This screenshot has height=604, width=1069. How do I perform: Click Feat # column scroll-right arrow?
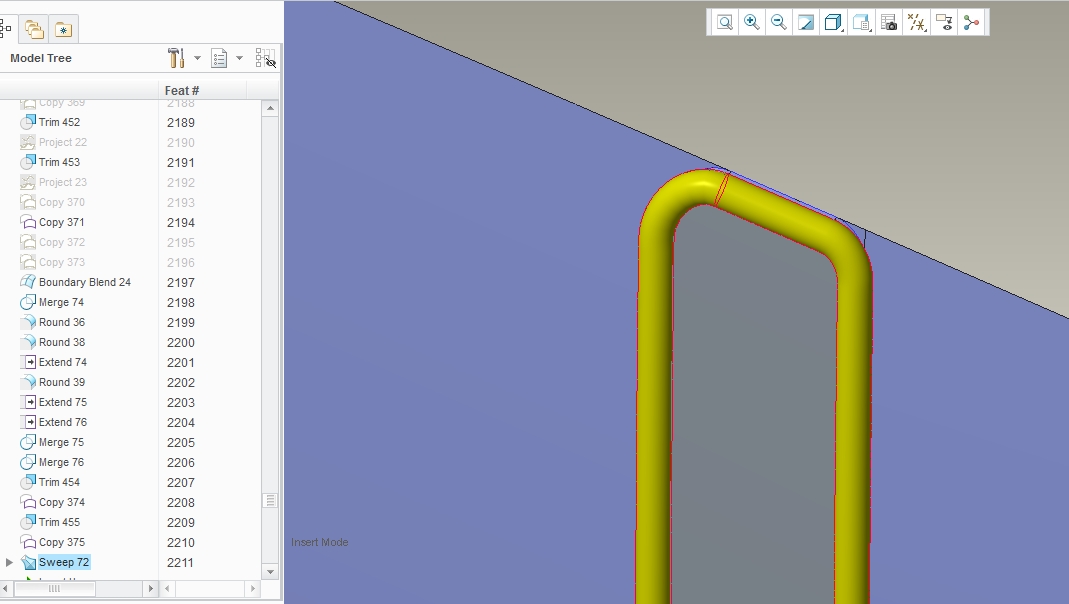click(x=253, y=588)
